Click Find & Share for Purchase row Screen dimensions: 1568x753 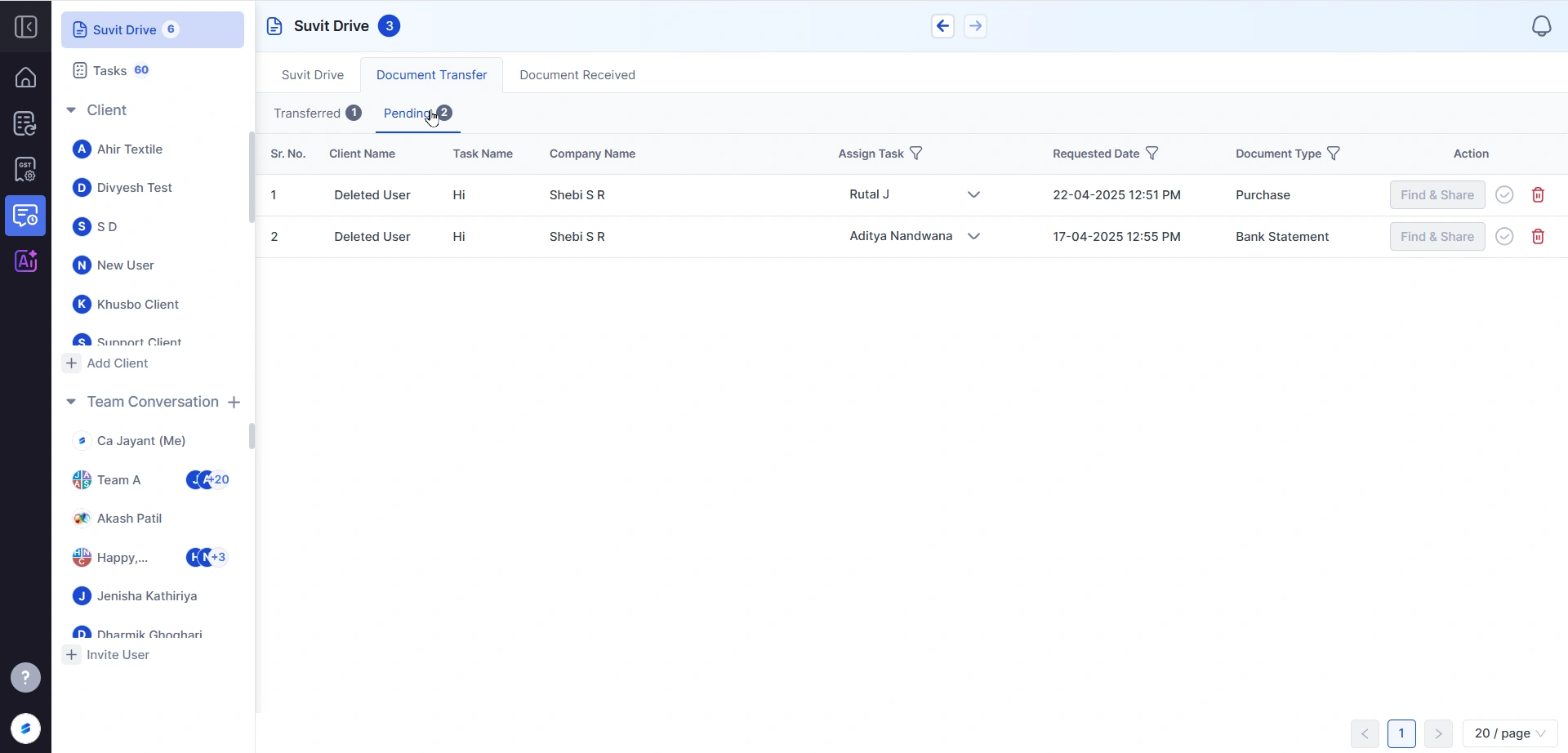[1437, 195]
